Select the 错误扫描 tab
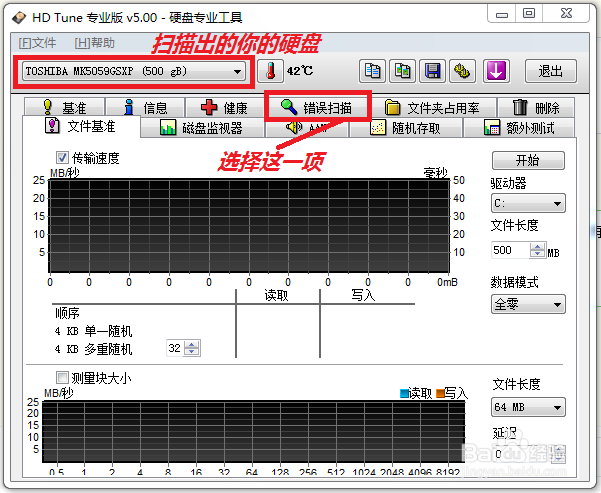Screen dimensions: 601x493 (x=317, y=107)
